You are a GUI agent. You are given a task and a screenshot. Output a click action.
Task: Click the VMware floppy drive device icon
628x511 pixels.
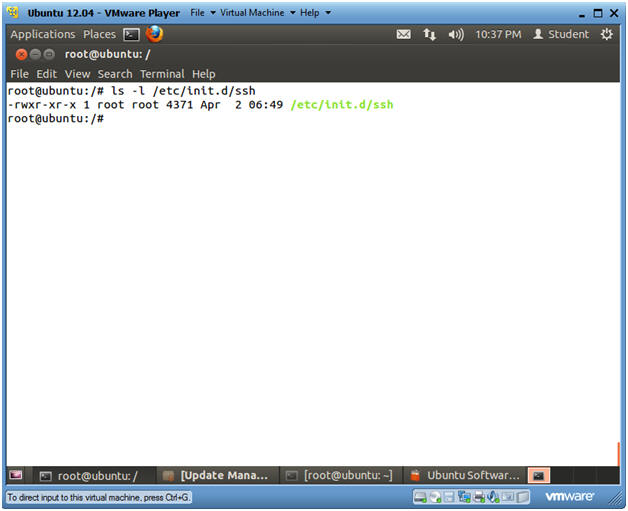pos(449,497)
